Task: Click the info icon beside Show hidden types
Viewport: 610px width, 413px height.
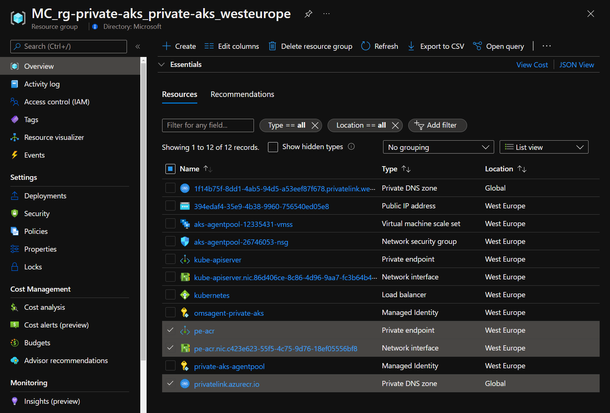Action: tap(351, 147)
